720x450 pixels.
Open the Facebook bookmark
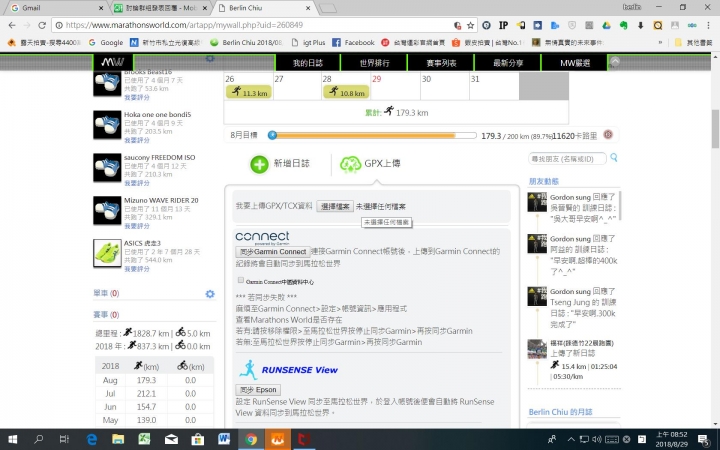coord(353,43)
